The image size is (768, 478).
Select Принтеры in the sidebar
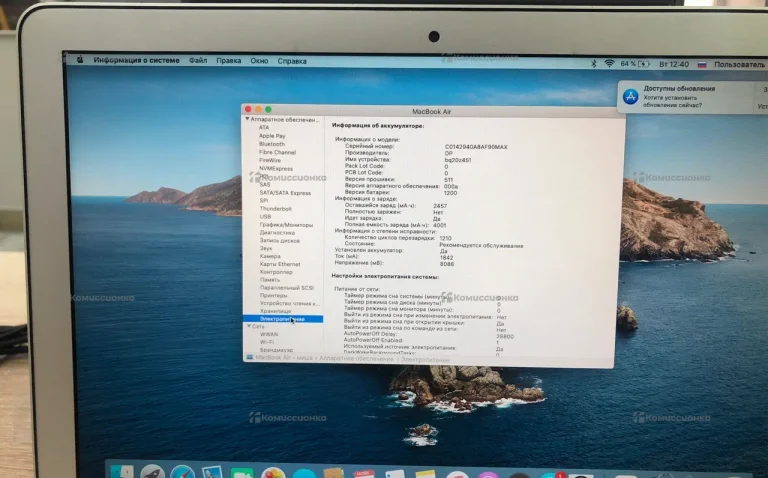coord(274,295)
